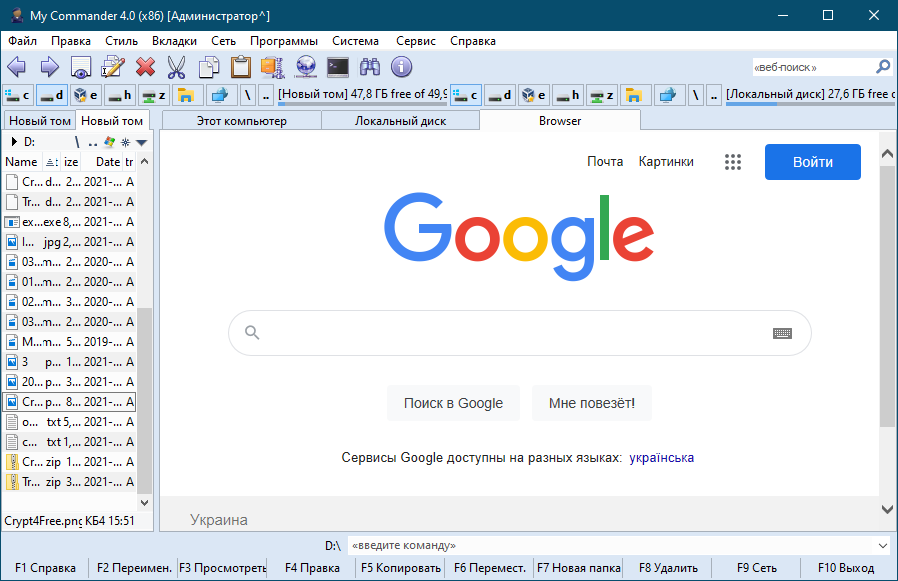Screen dimensions: 898x581
Task: Expand the triangle next to D: path
Action: pyautogui.click(x=14, y=142)
